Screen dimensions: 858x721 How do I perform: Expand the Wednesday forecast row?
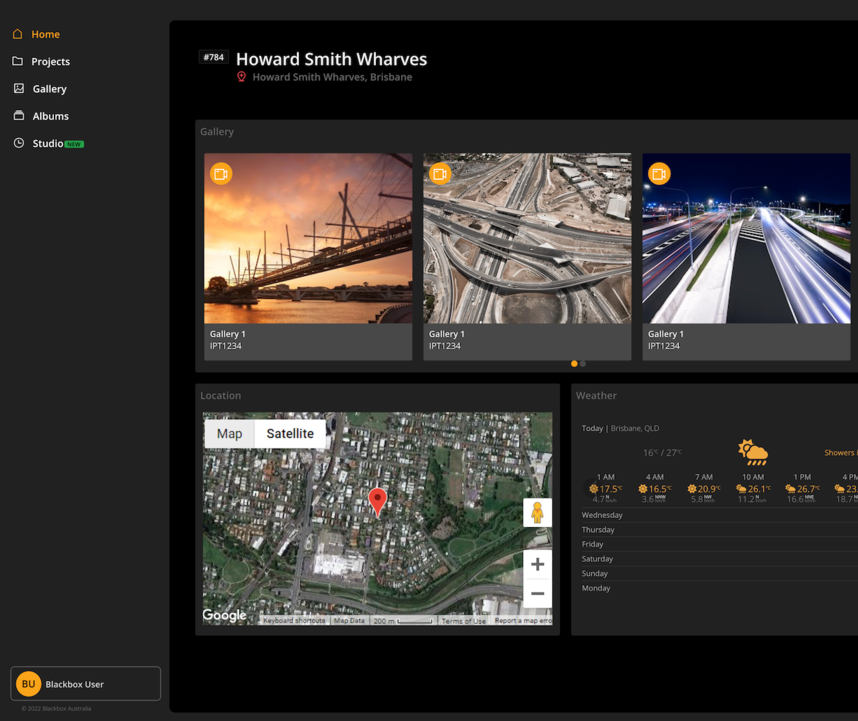720,515
